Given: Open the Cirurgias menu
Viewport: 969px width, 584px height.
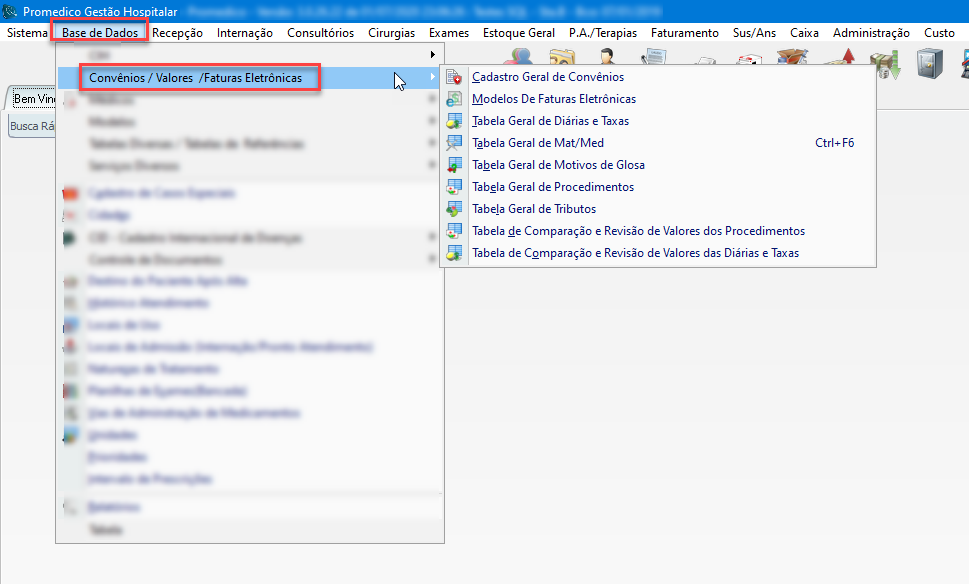Looking at the screenshot, I should [391, 33].
